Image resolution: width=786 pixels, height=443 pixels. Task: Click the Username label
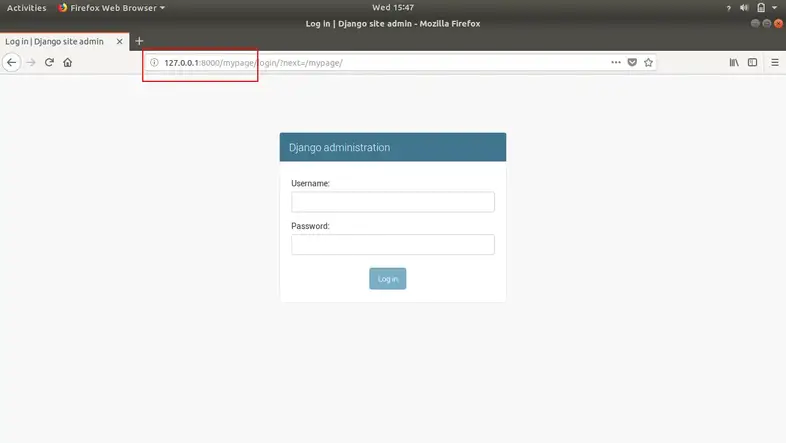[x=310, y=183]
